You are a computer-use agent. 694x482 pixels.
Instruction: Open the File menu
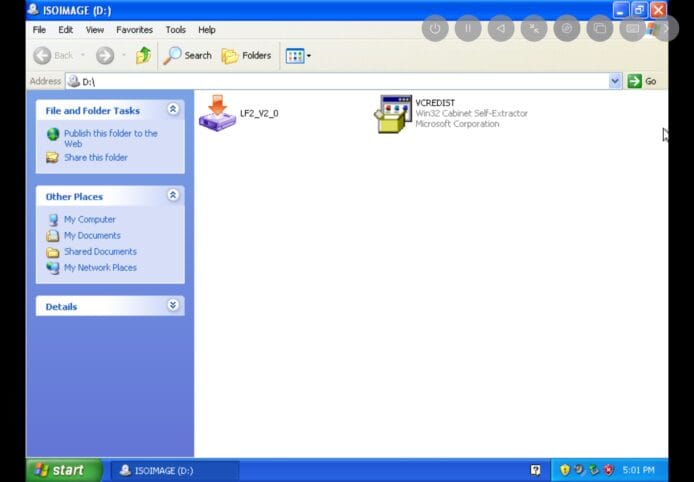(39, 30)
